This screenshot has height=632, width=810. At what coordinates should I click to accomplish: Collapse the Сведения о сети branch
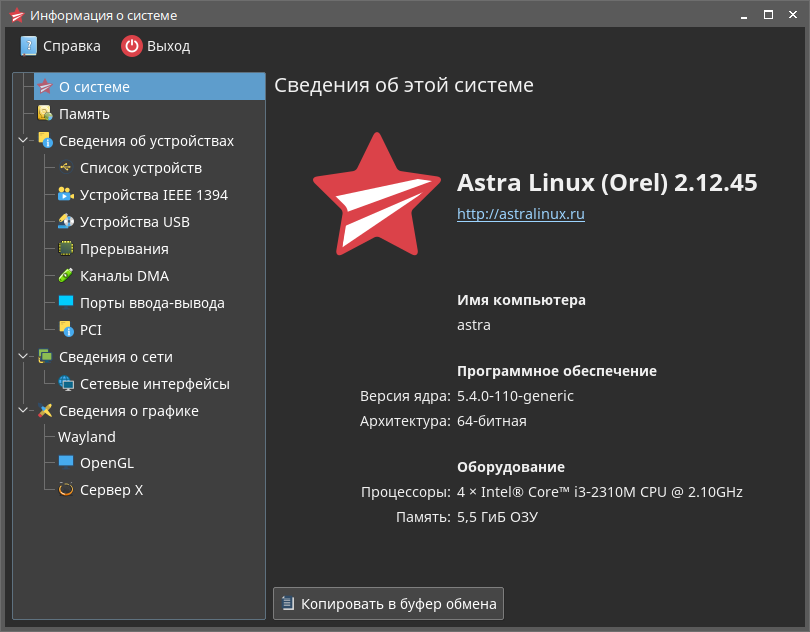[x=23, y=356]
